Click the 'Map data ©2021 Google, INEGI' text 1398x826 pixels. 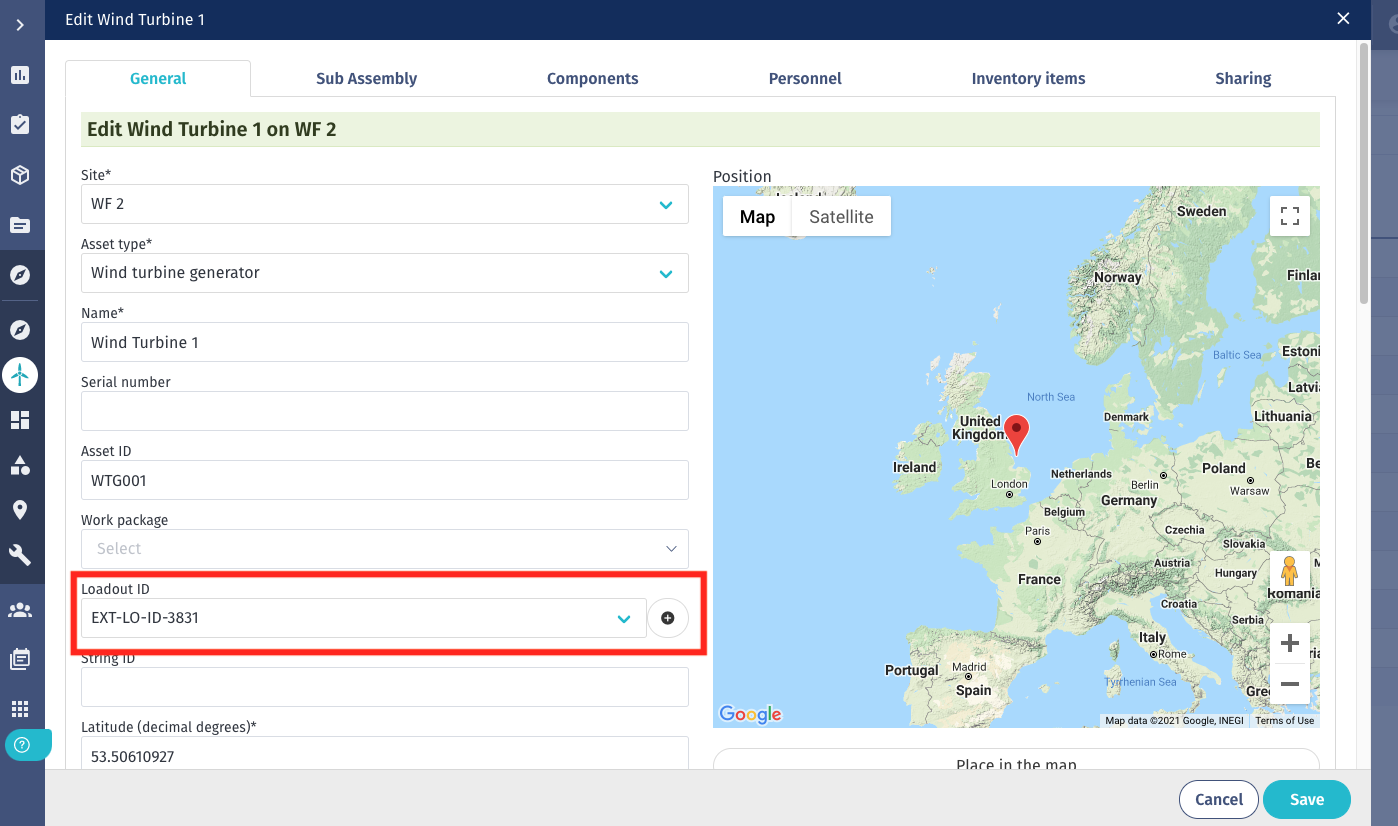pyautogui.click(x=1176, y=721)
